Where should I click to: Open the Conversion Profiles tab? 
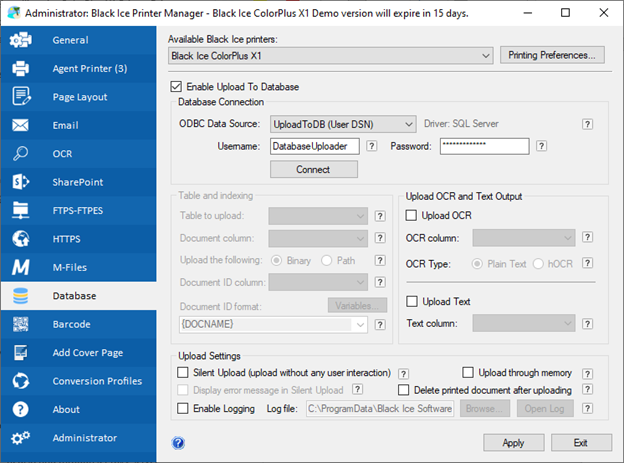78,381
